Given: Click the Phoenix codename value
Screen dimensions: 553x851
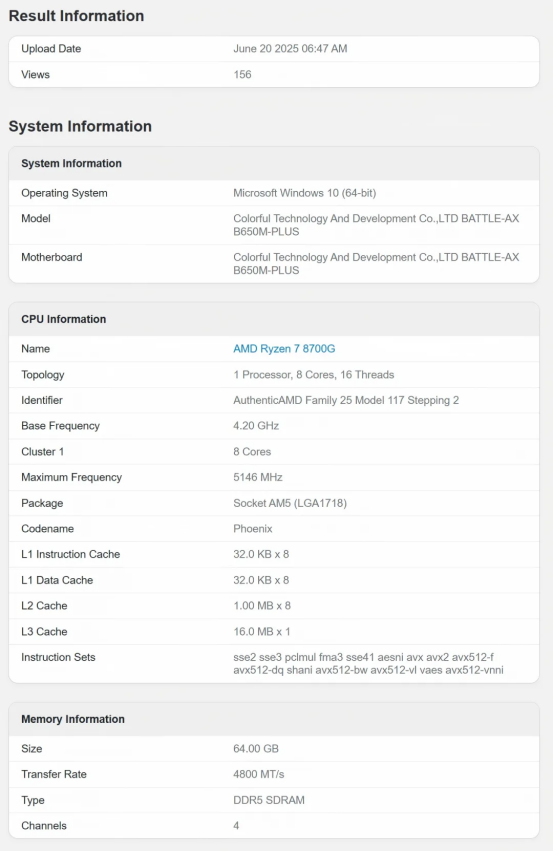Looking at the screenshot, I should (253, 529).
